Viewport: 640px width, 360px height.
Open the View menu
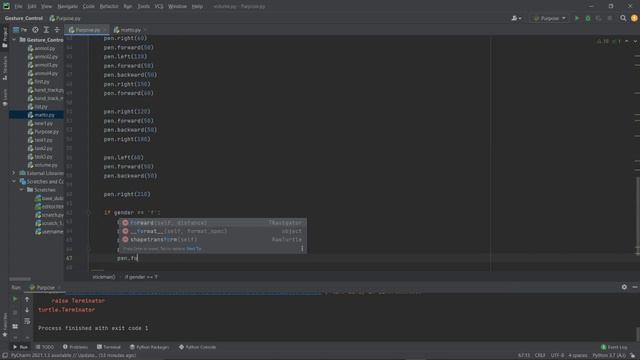[x=46, y=7]
